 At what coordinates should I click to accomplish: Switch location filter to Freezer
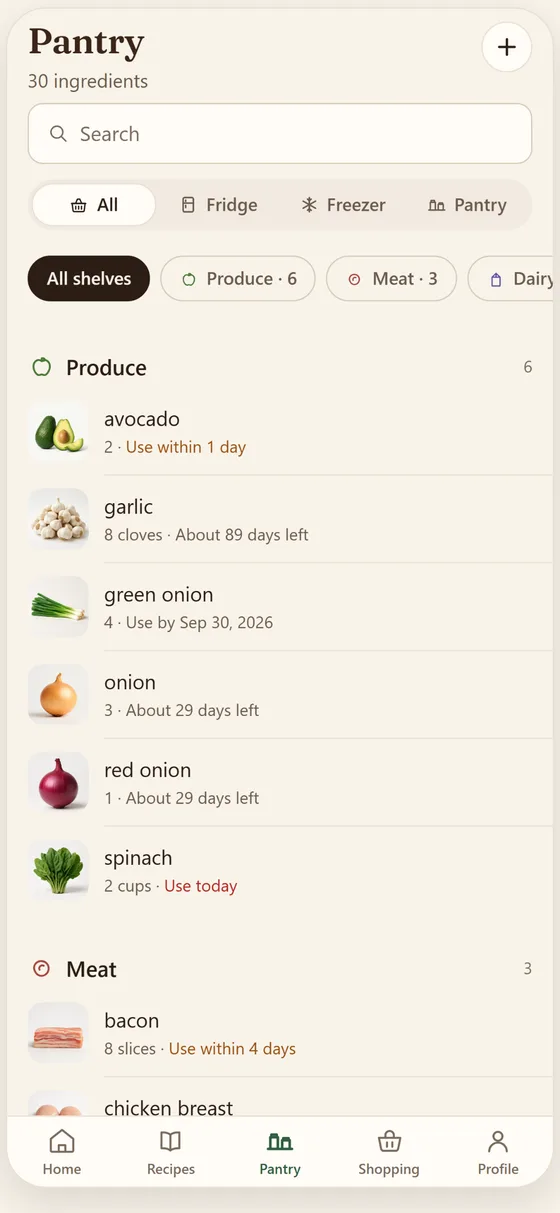click(343, 205)
